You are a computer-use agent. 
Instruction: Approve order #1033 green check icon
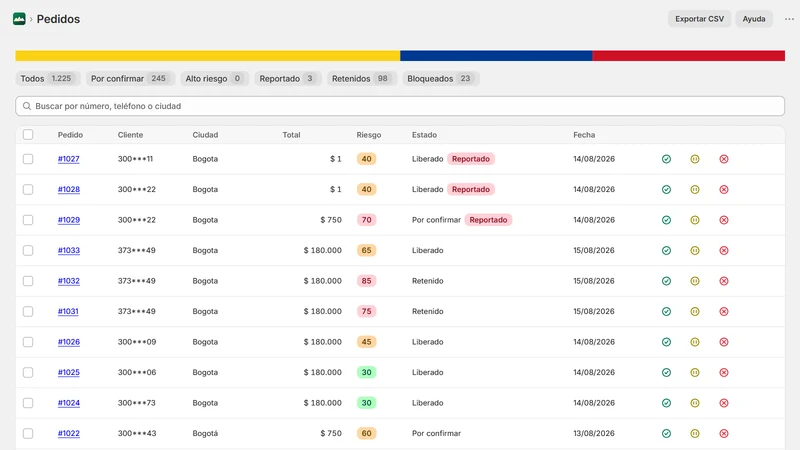coord(666,251)
